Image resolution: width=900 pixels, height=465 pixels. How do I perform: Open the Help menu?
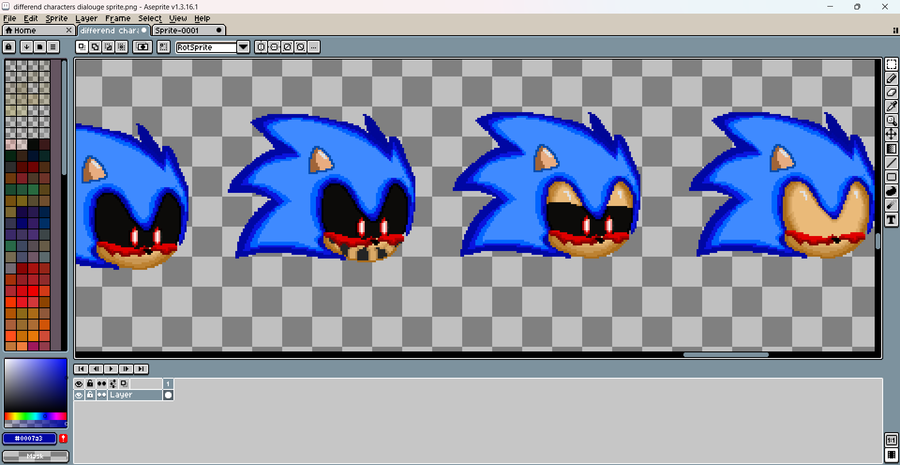202,18
